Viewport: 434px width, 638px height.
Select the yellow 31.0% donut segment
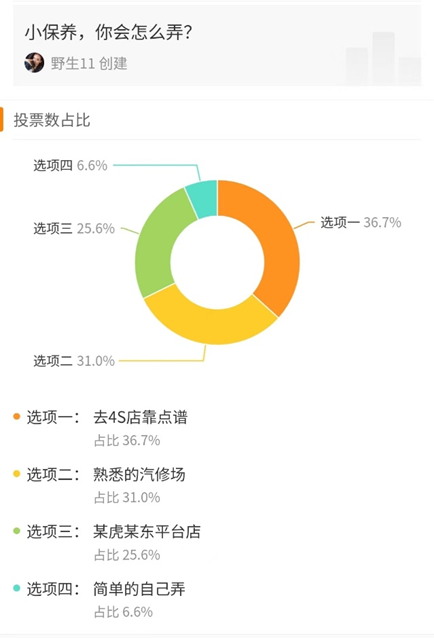(207, 323)
